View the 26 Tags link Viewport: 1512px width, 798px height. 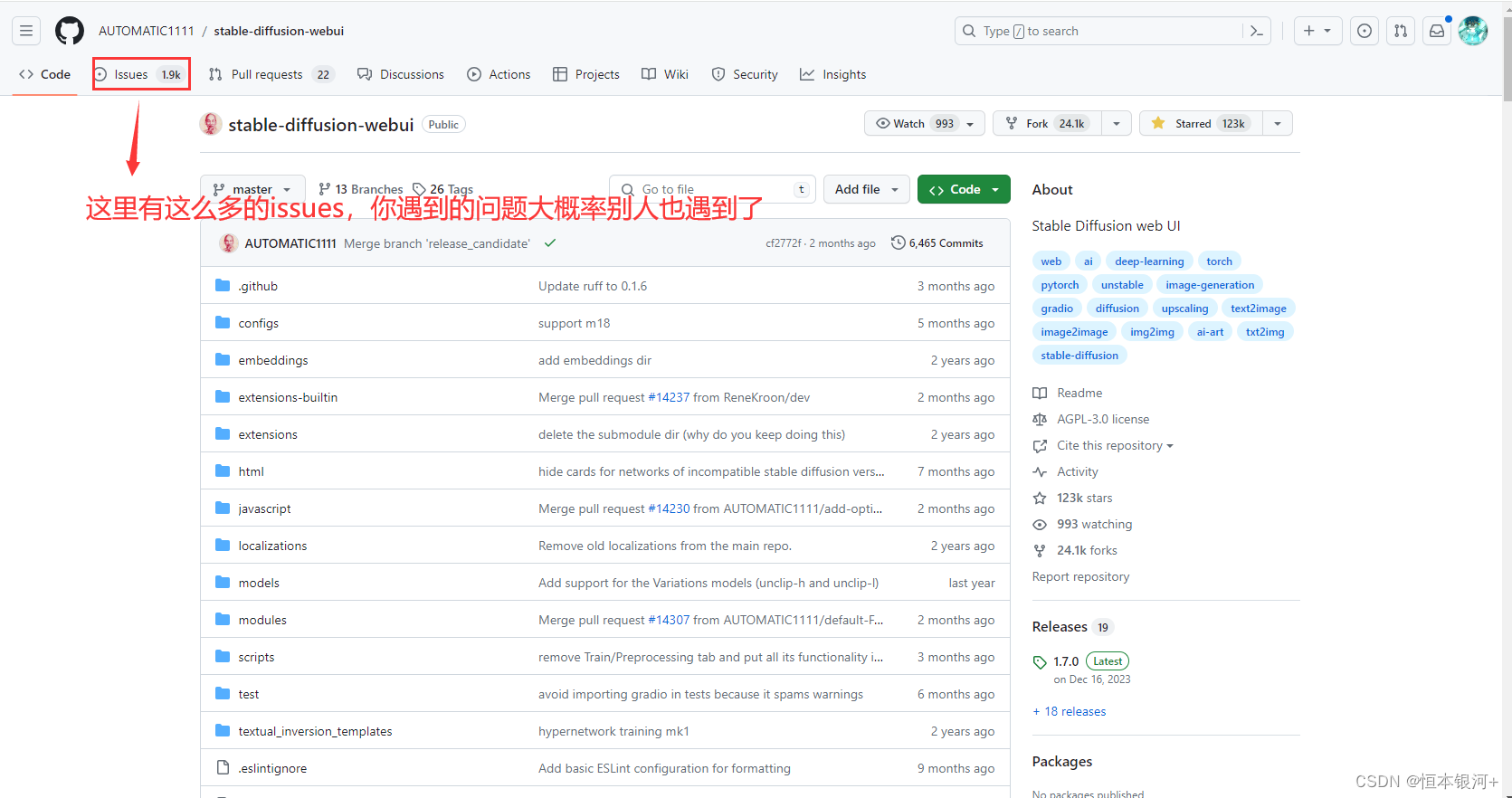[x=443, y=189]
